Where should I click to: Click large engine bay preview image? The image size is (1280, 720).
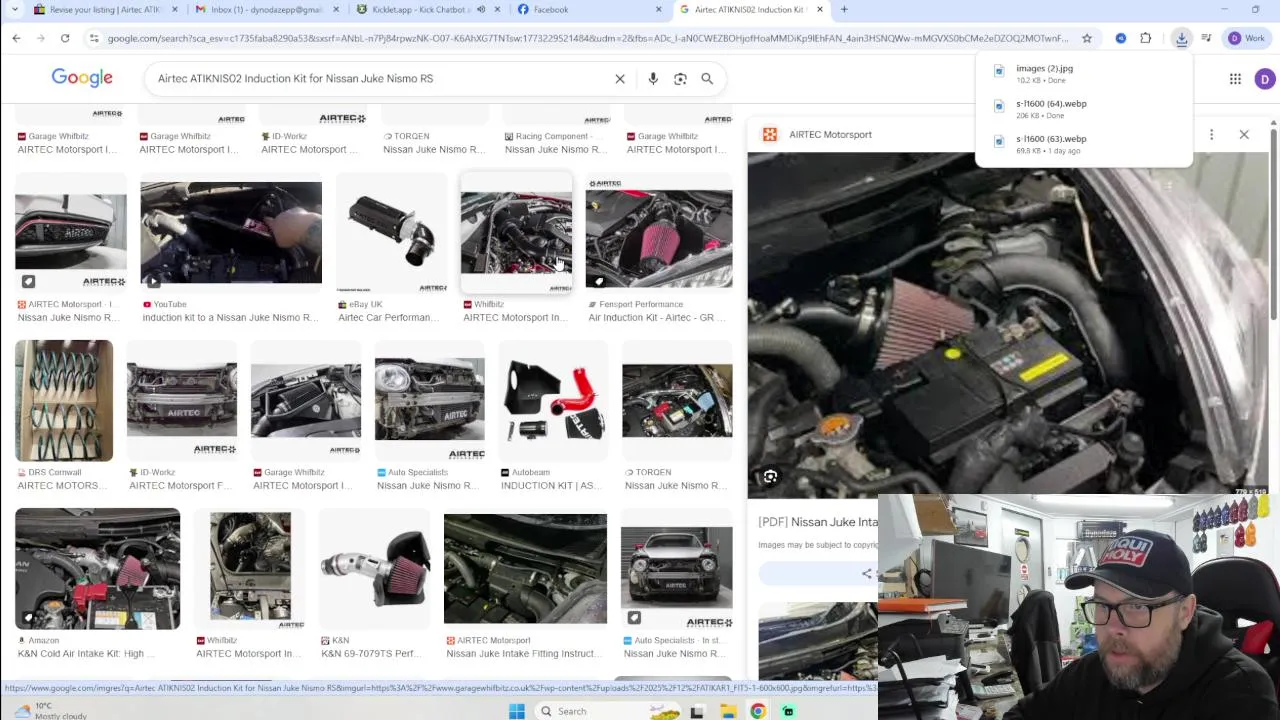pyautogui.click(x=1008, y=325)
